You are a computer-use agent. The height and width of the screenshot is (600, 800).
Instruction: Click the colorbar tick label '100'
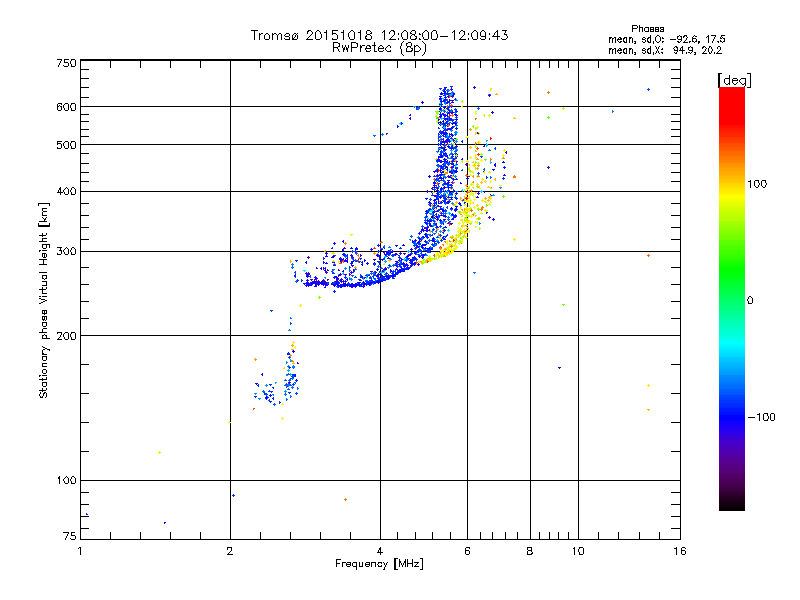757,184
